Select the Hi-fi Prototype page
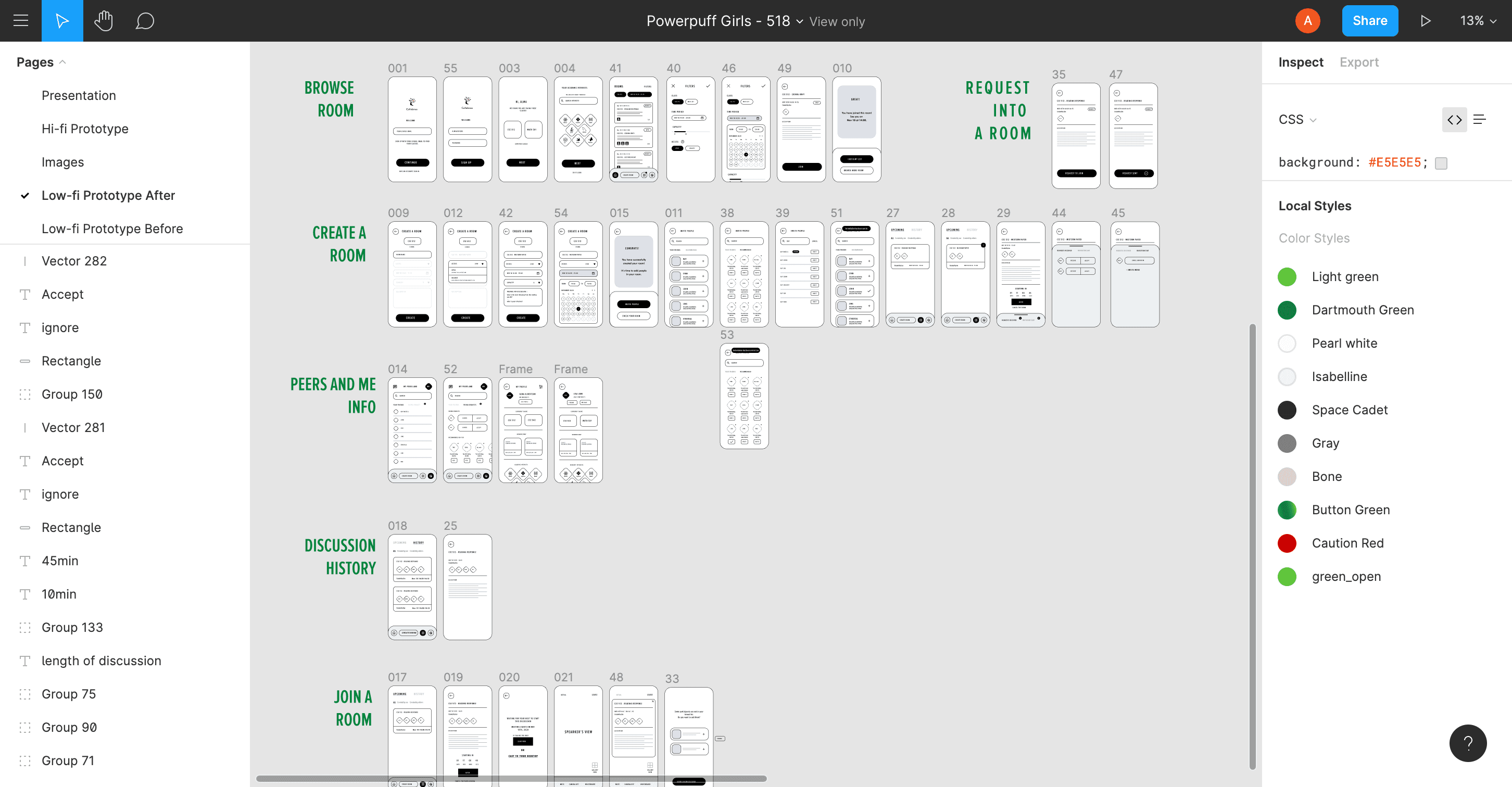Image resolution: width=1512 pixels, height=787 pixels. [84, 129]
